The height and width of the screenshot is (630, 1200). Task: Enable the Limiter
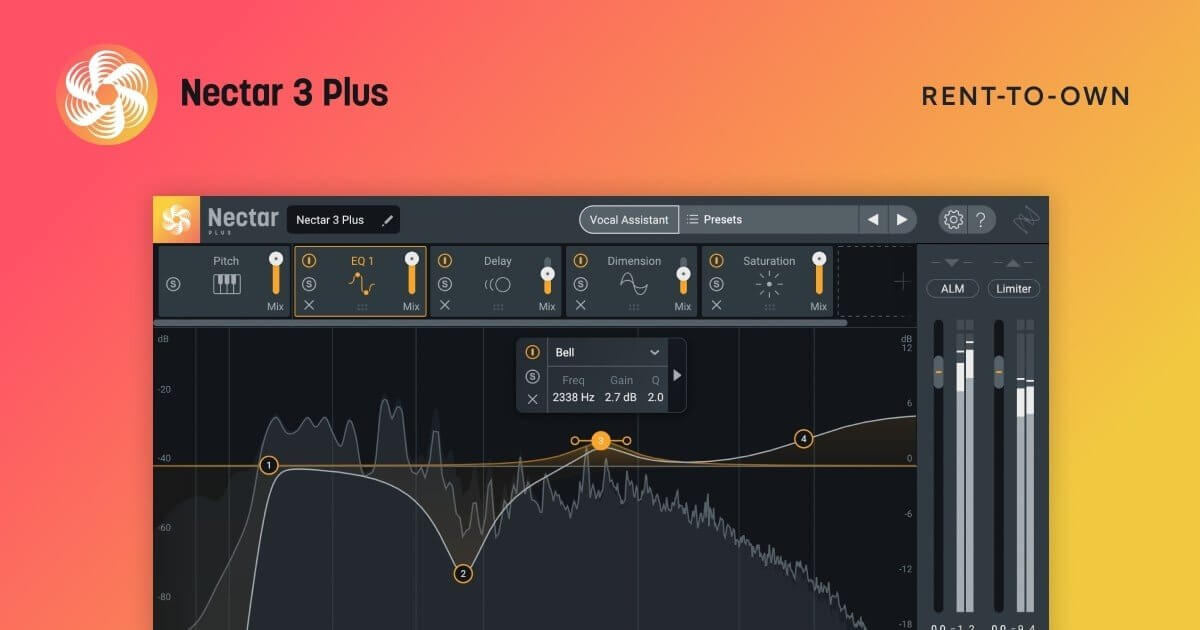[x=1013, y=288]
